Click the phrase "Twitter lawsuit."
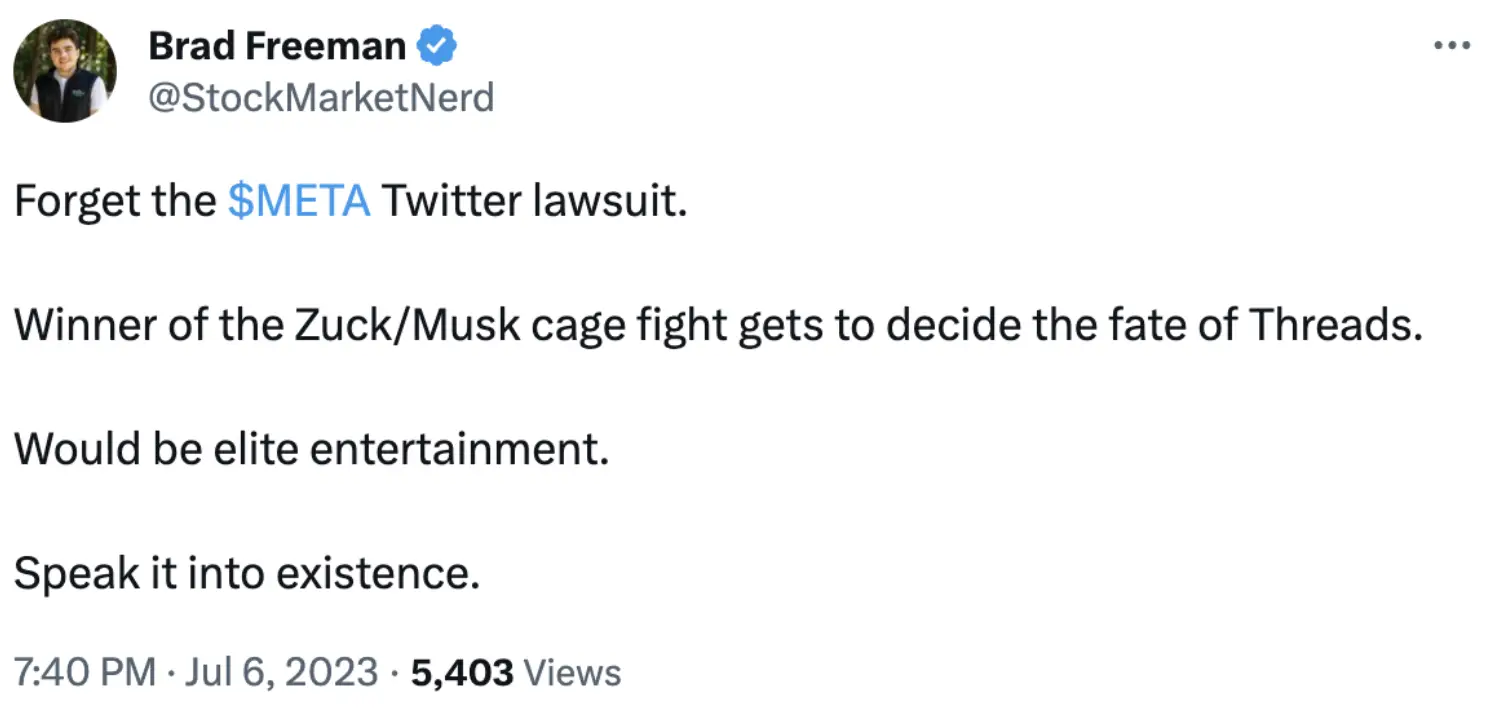The image size is (1488, 728). [535, 202]
